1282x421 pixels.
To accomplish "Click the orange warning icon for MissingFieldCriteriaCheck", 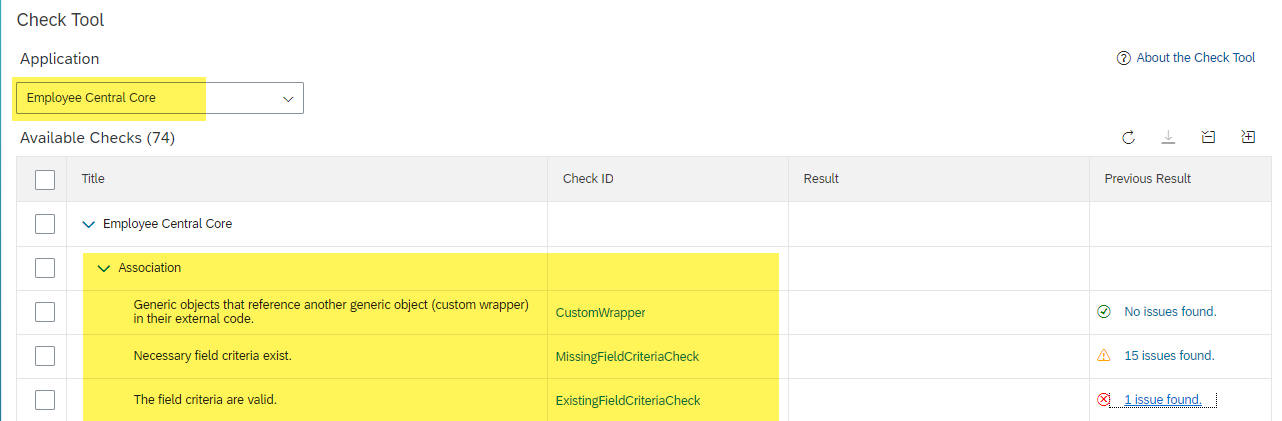I will pyautogui.click(x=1104, y=355).
